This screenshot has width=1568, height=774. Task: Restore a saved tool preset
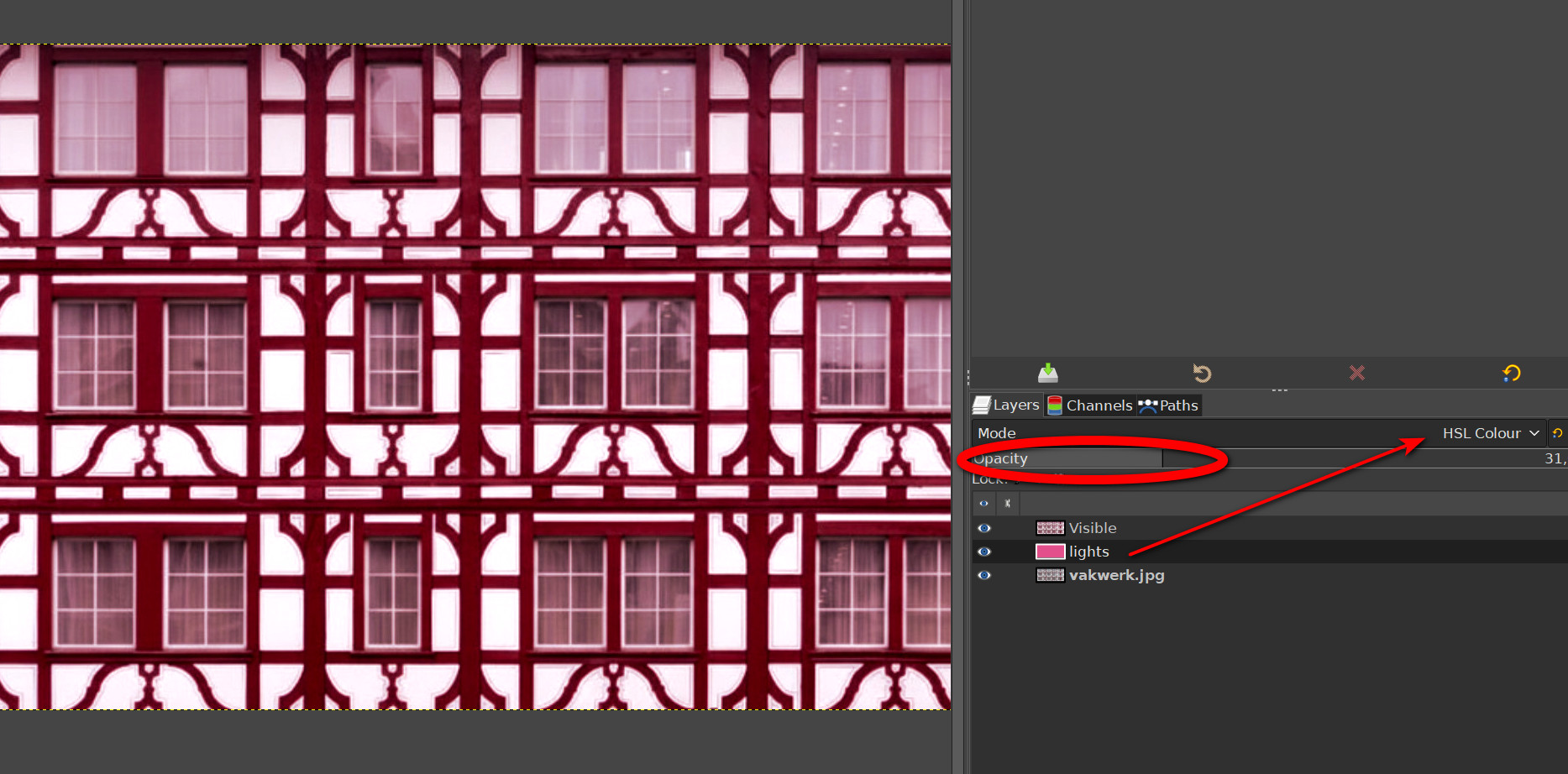1202,373
